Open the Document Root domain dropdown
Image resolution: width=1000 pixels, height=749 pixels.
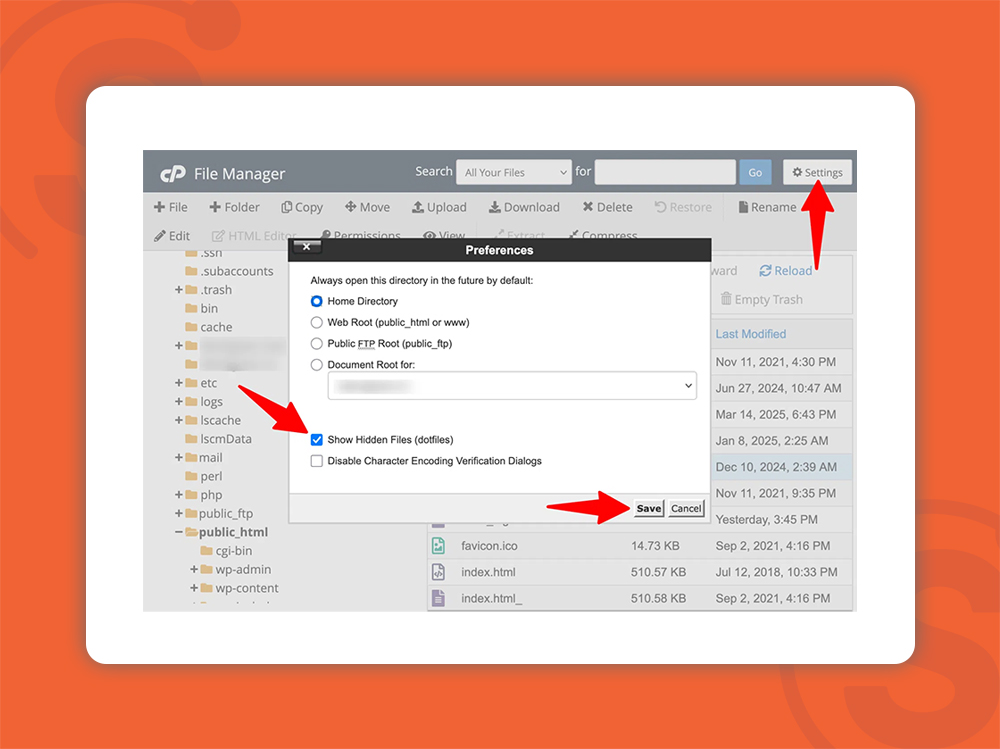click(x=512, y=386)
